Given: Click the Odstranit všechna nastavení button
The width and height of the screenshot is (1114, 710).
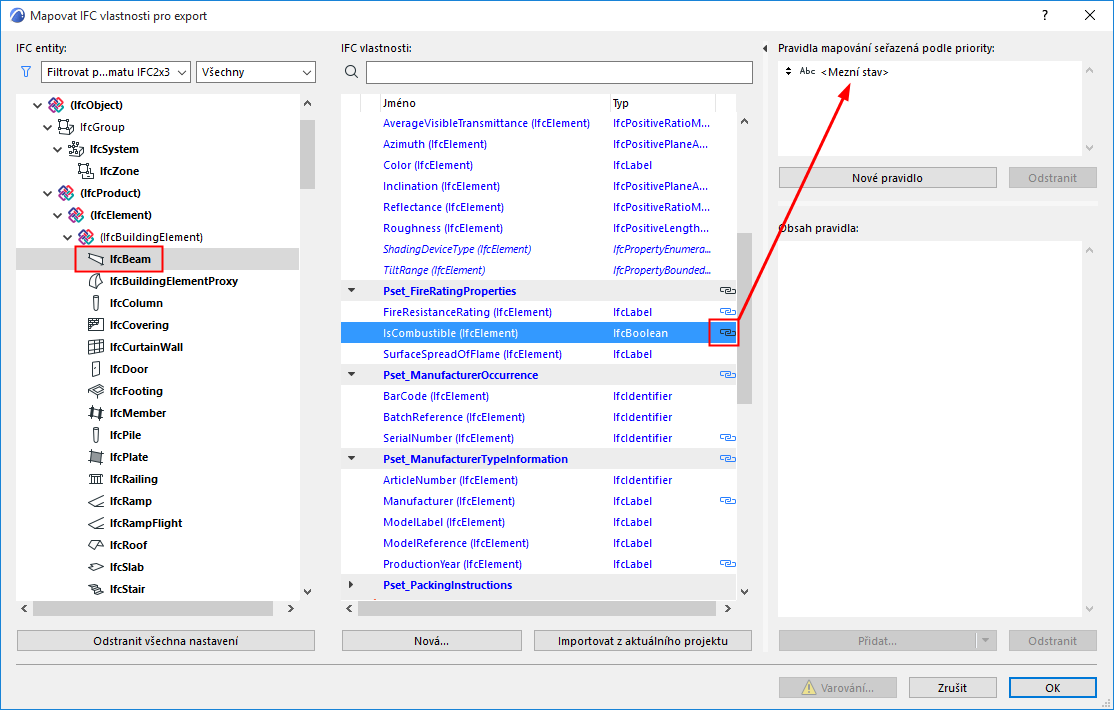Looking at the screenshot, I should 166,640.
